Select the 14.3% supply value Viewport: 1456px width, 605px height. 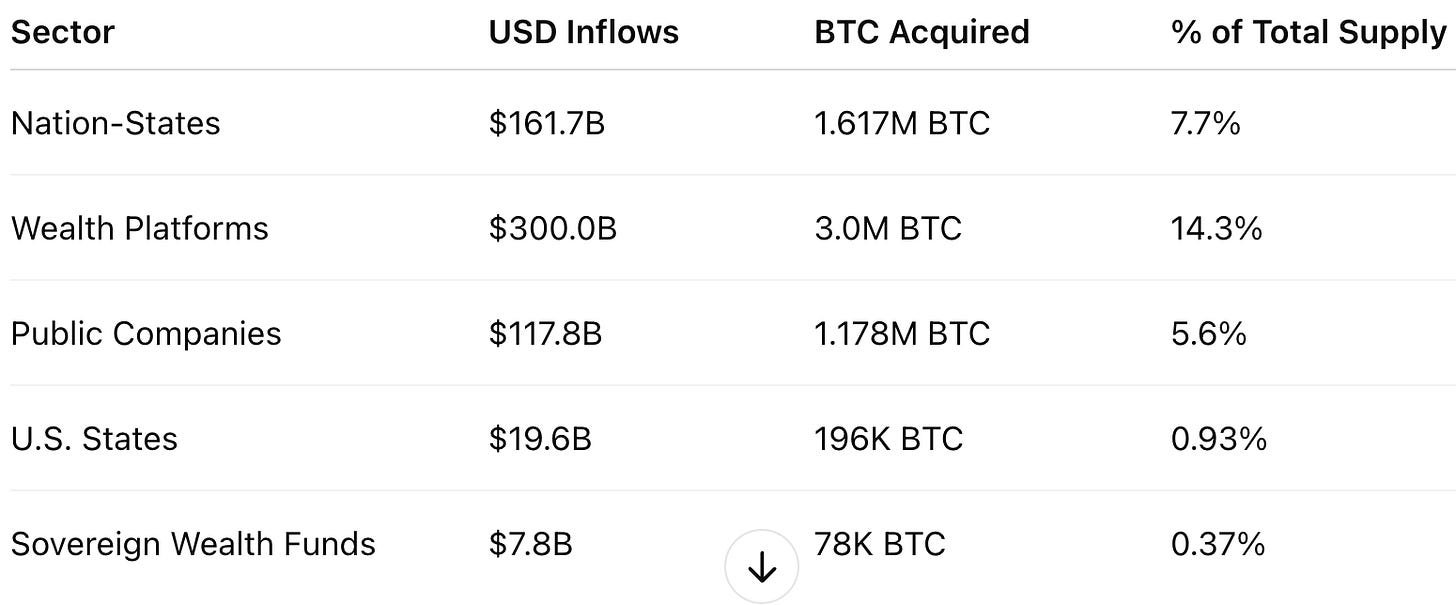click(1217, 228)
